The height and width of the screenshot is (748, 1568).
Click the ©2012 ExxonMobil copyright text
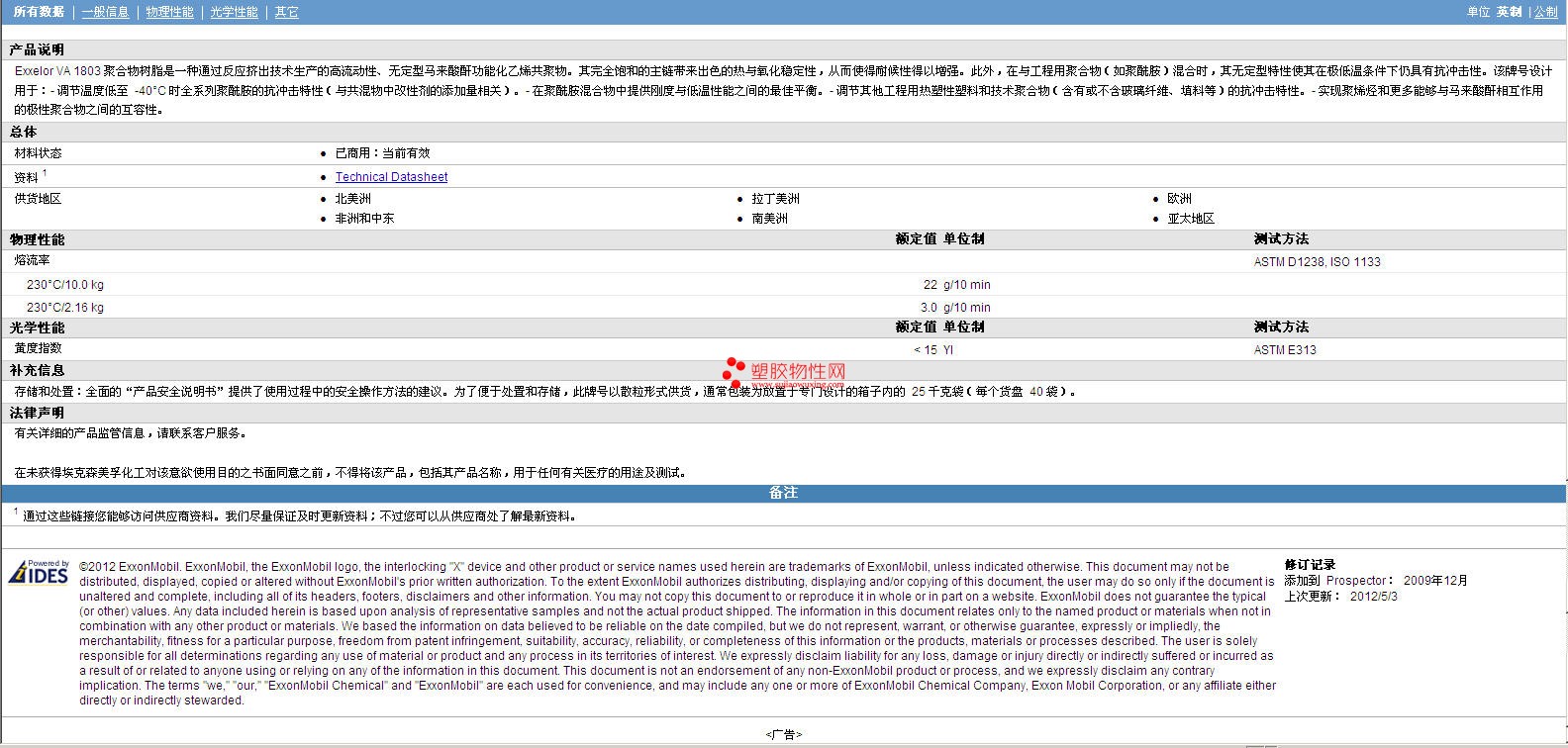(x=678, y=633)
